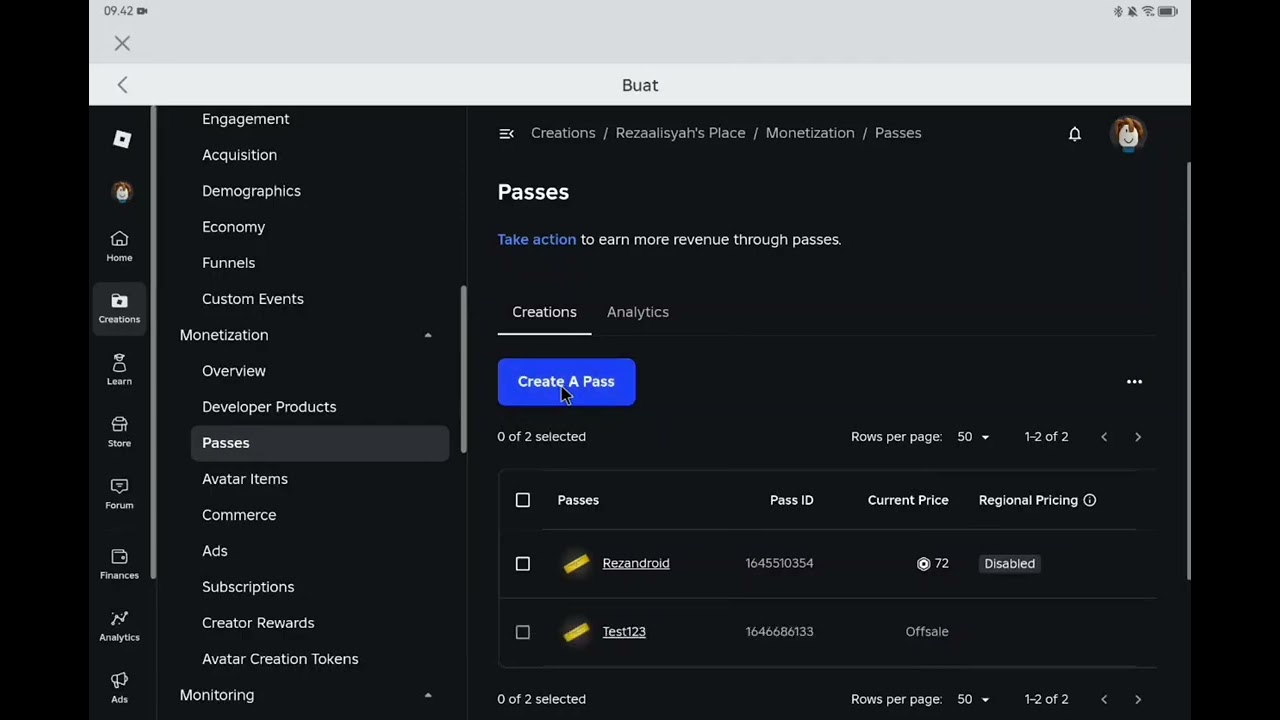This screenshot has height=720, width=1280.
Task: Click the Roblox logo icon in sidebar
Action: (x=122, y=139)
